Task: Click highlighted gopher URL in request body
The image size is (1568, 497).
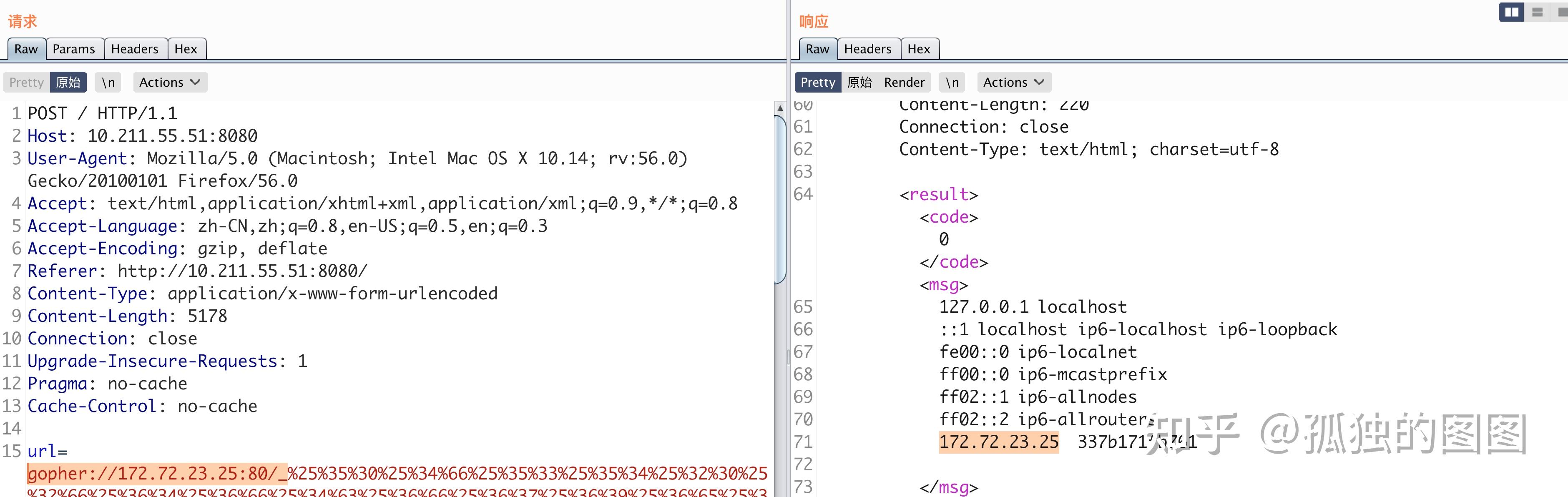Action: pyautogui.click(x=156, y=473)
